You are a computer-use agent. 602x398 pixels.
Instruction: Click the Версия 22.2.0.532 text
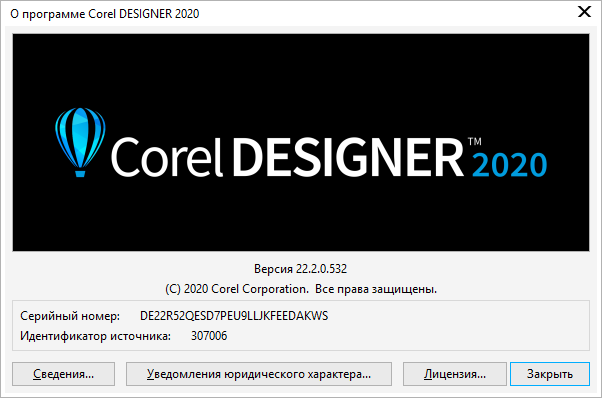tap(300, 269)
